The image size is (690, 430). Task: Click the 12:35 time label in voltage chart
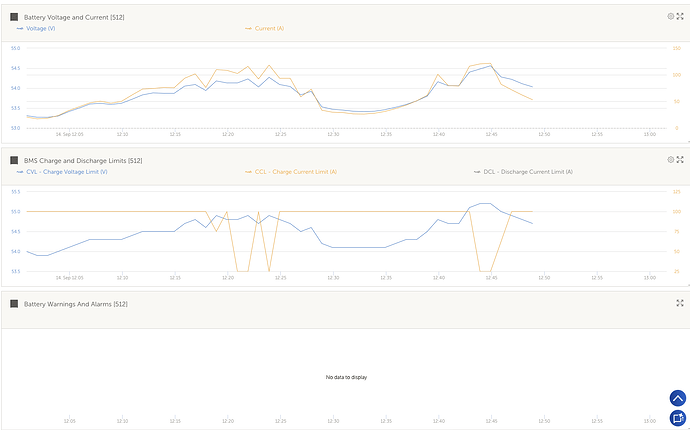point(386,134)
